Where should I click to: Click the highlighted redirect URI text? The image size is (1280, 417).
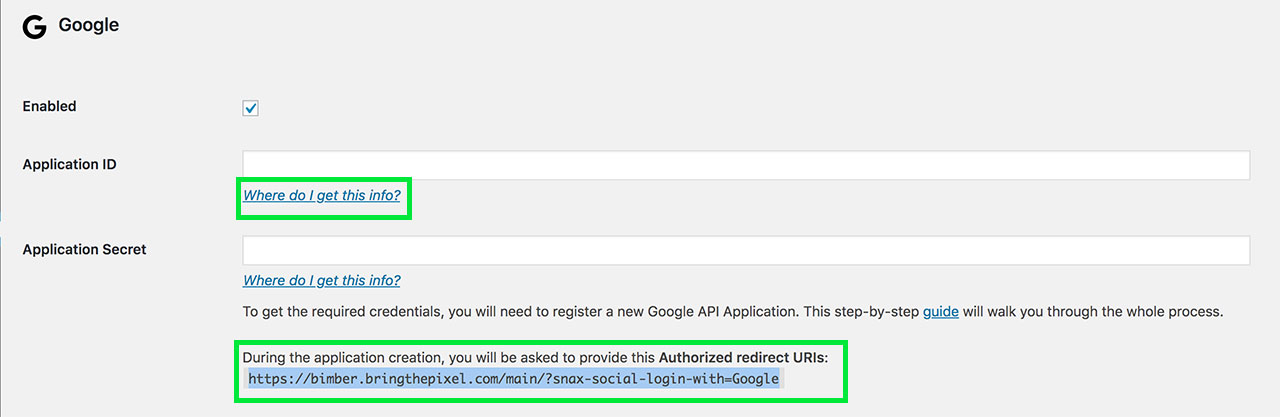tap(514, 379)
